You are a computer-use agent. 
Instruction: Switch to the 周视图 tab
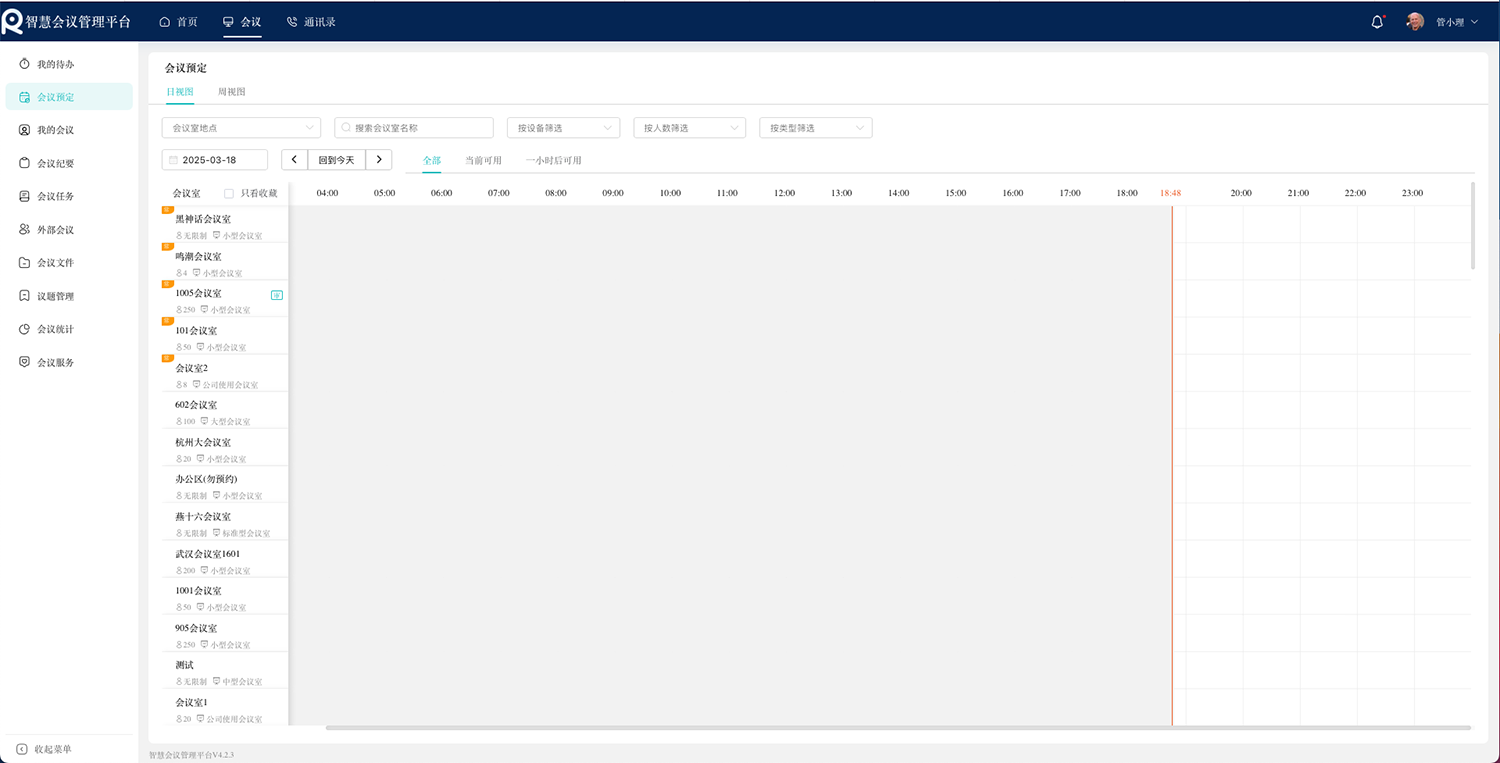coord(231,92)
